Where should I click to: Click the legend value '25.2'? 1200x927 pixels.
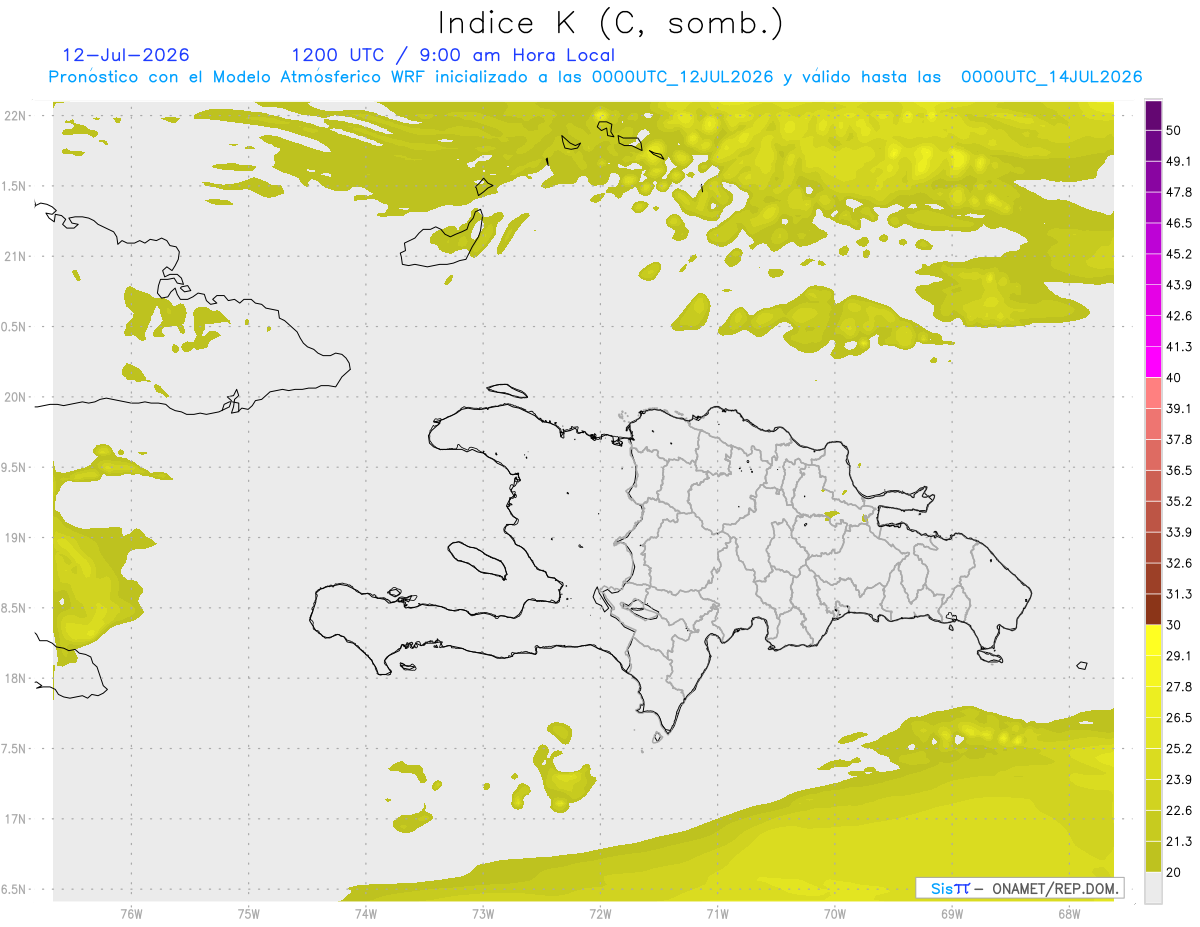(x=1178, y=749)
